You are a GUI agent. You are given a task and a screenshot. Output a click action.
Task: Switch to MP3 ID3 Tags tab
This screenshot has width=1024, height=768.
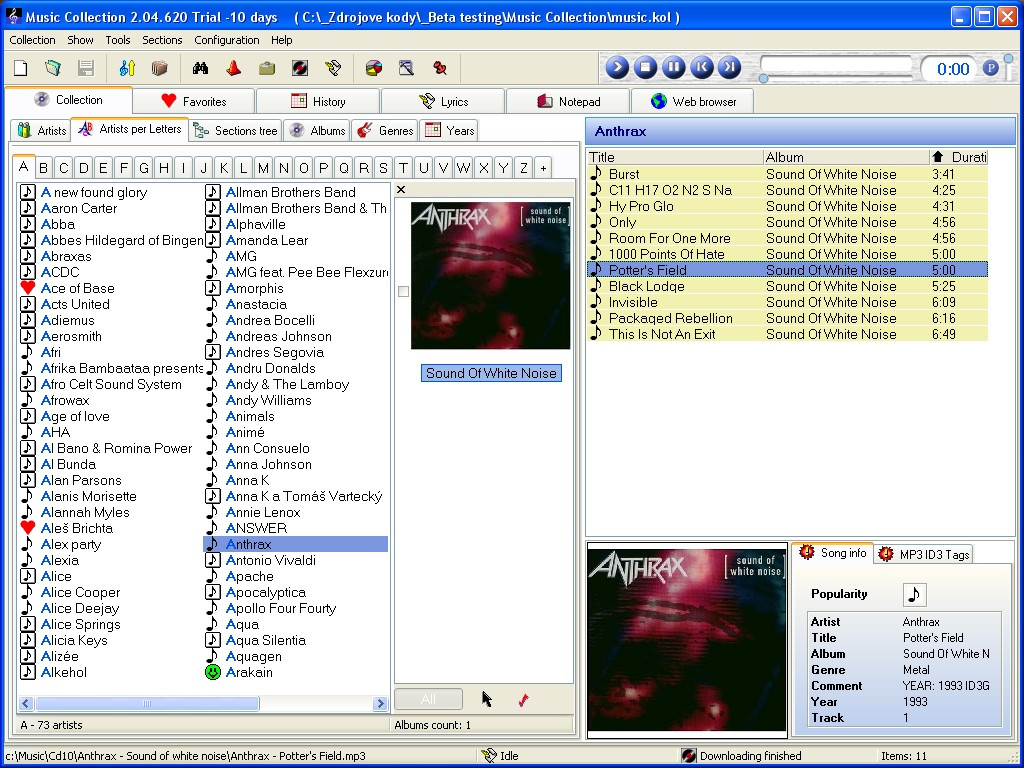(x=924, y=554)
